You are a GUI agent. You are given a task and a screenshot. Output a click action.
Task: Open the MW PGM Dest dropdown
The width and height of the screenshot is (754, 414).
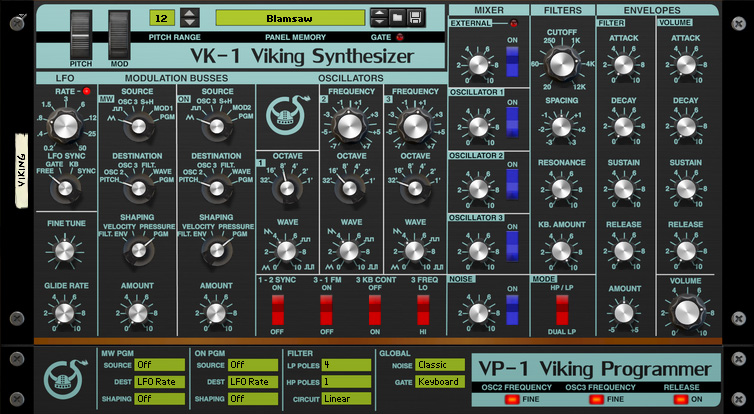[x=160, y=382]
